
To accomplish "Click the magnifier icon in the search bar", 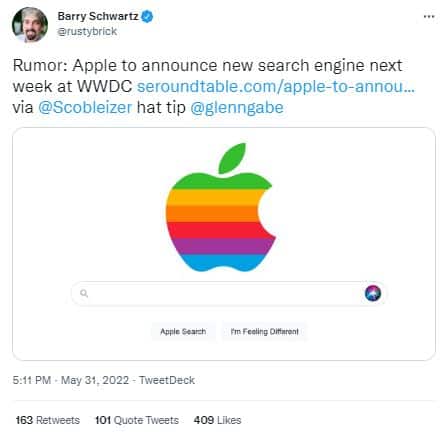I will [x=84, y=293].
